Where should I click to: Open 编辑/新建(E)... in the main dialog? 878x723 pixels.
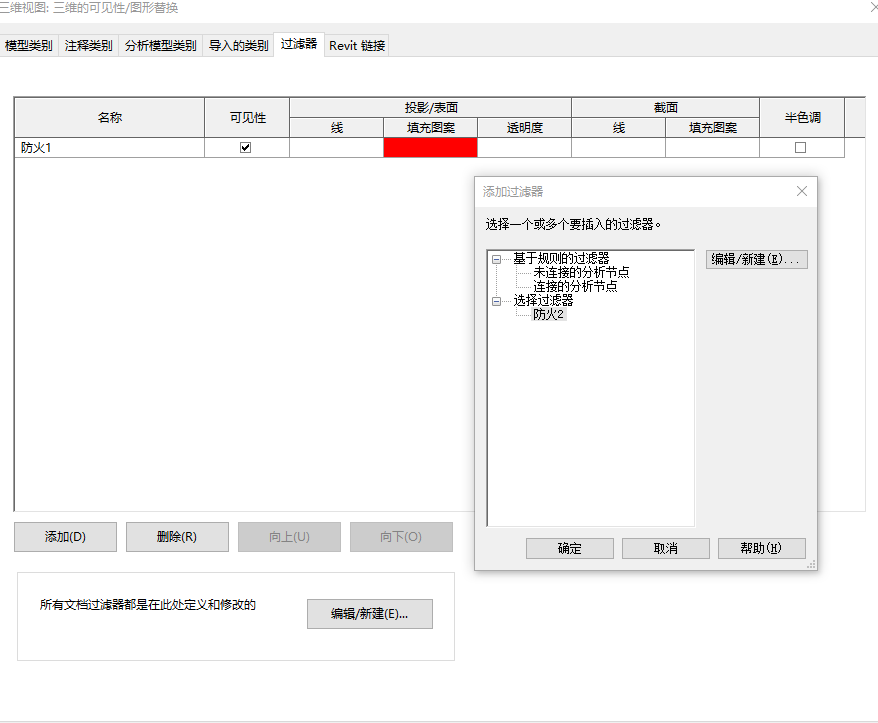pos(370,614)
